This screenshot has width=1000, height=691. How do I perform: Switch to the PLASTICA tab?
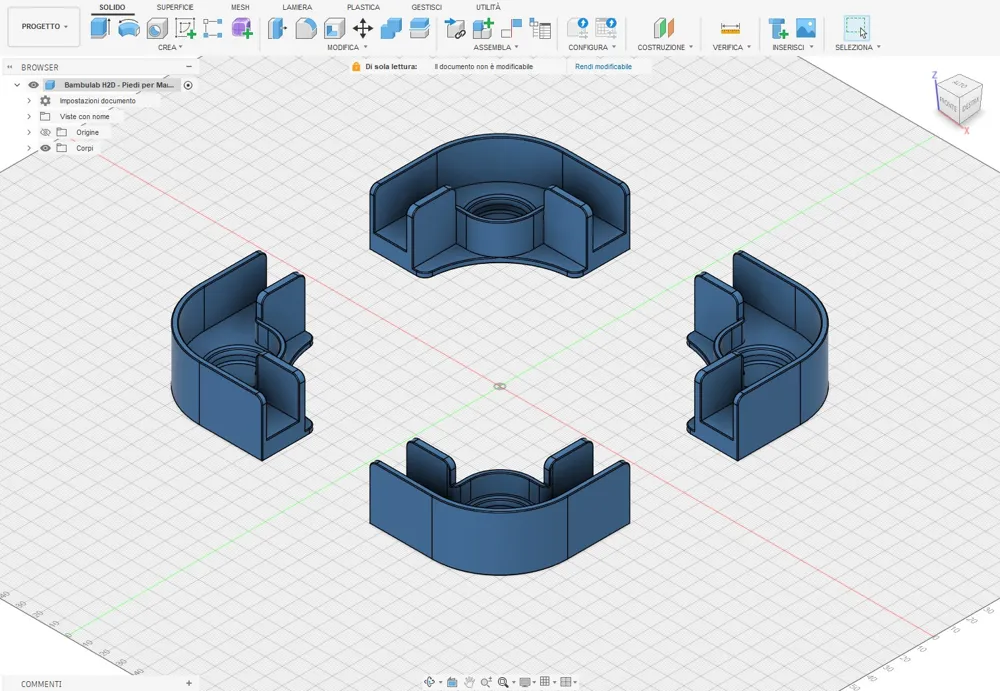point(363,7)
